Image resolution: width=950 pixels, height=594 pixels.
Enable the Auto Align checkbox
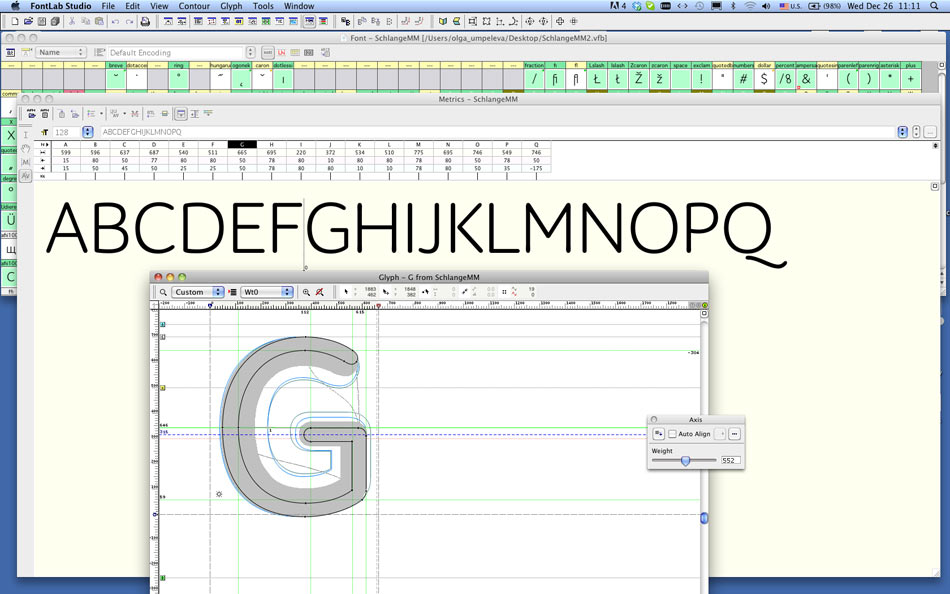(x=673, y=434)
